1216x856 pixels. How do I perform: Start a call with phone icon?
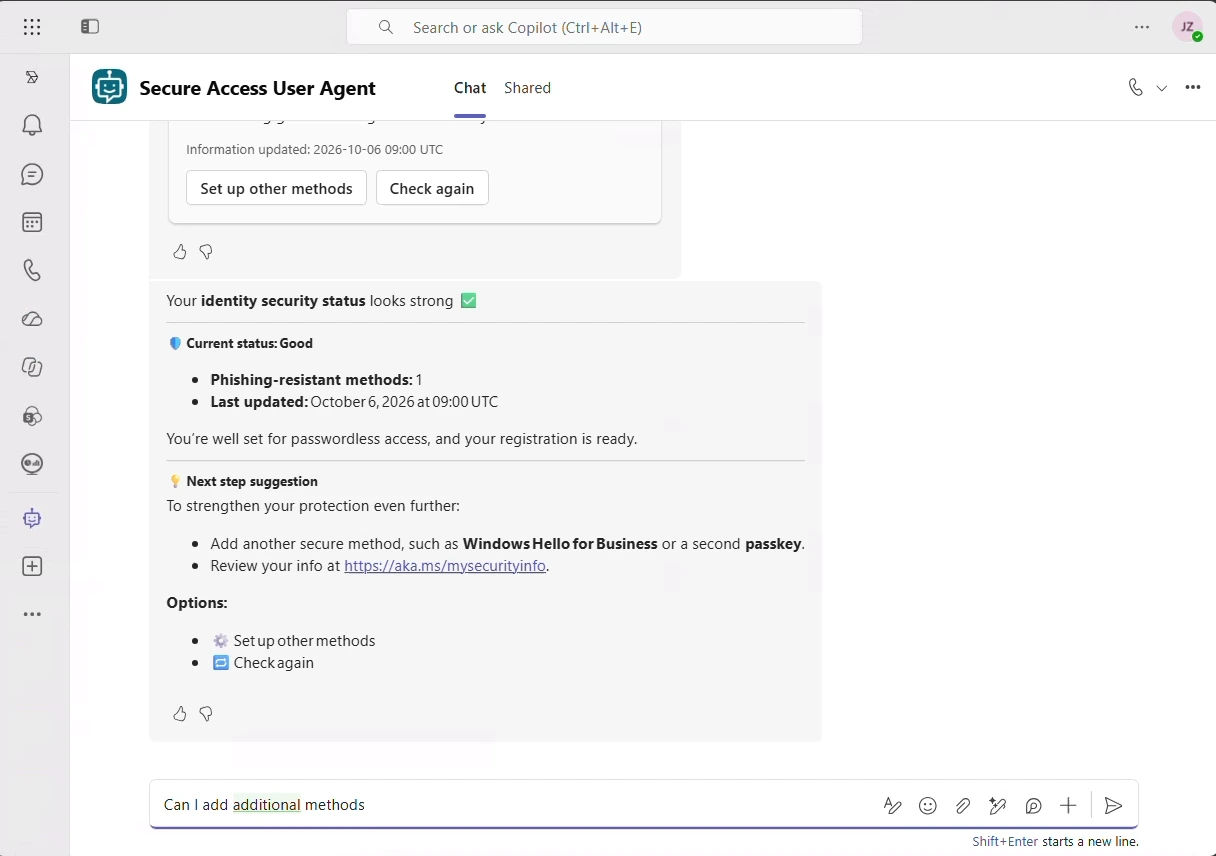pos(1135,87)
